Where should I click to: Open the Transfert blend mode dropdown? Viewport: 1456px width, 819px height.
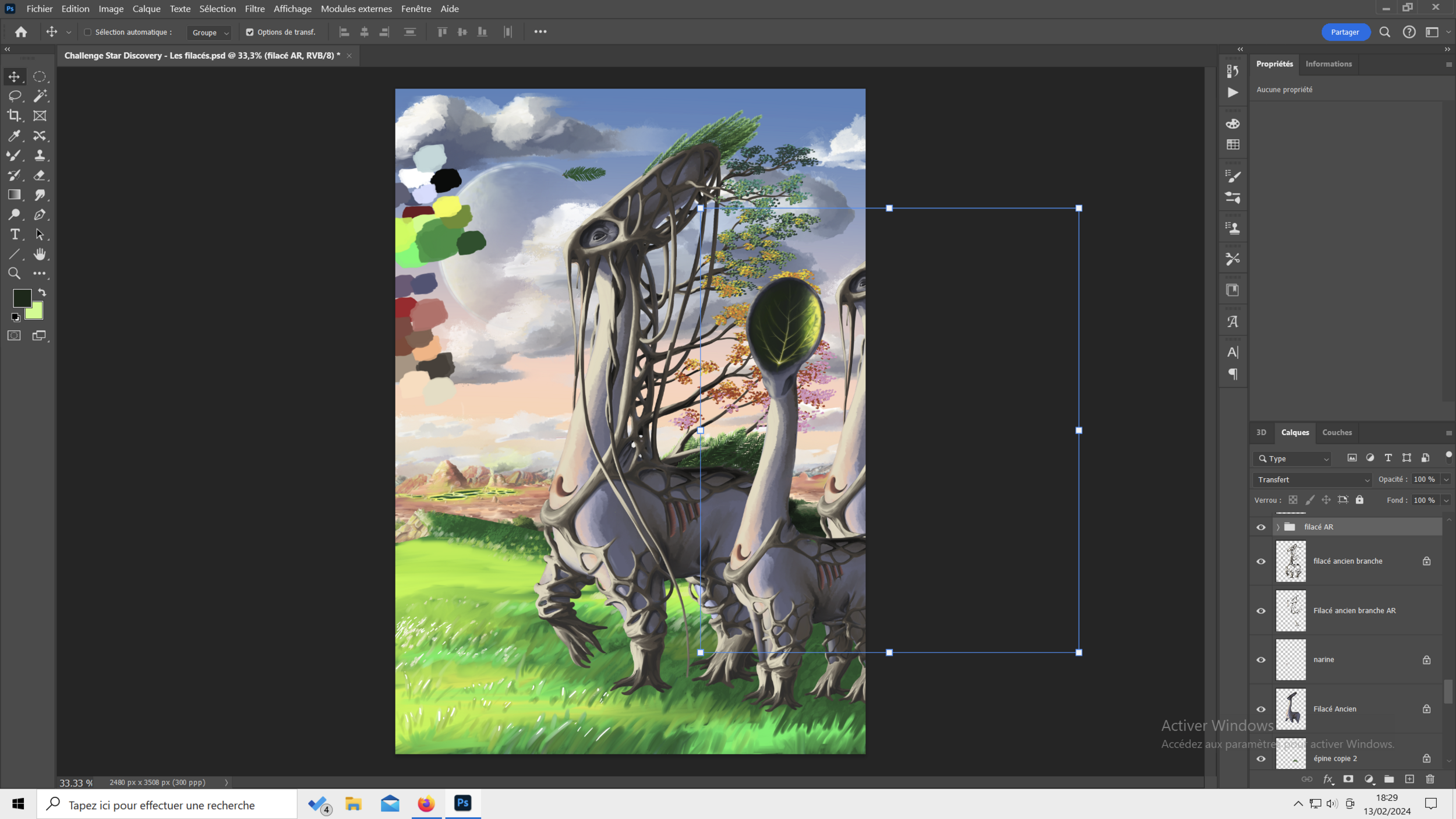(1313, 479)
